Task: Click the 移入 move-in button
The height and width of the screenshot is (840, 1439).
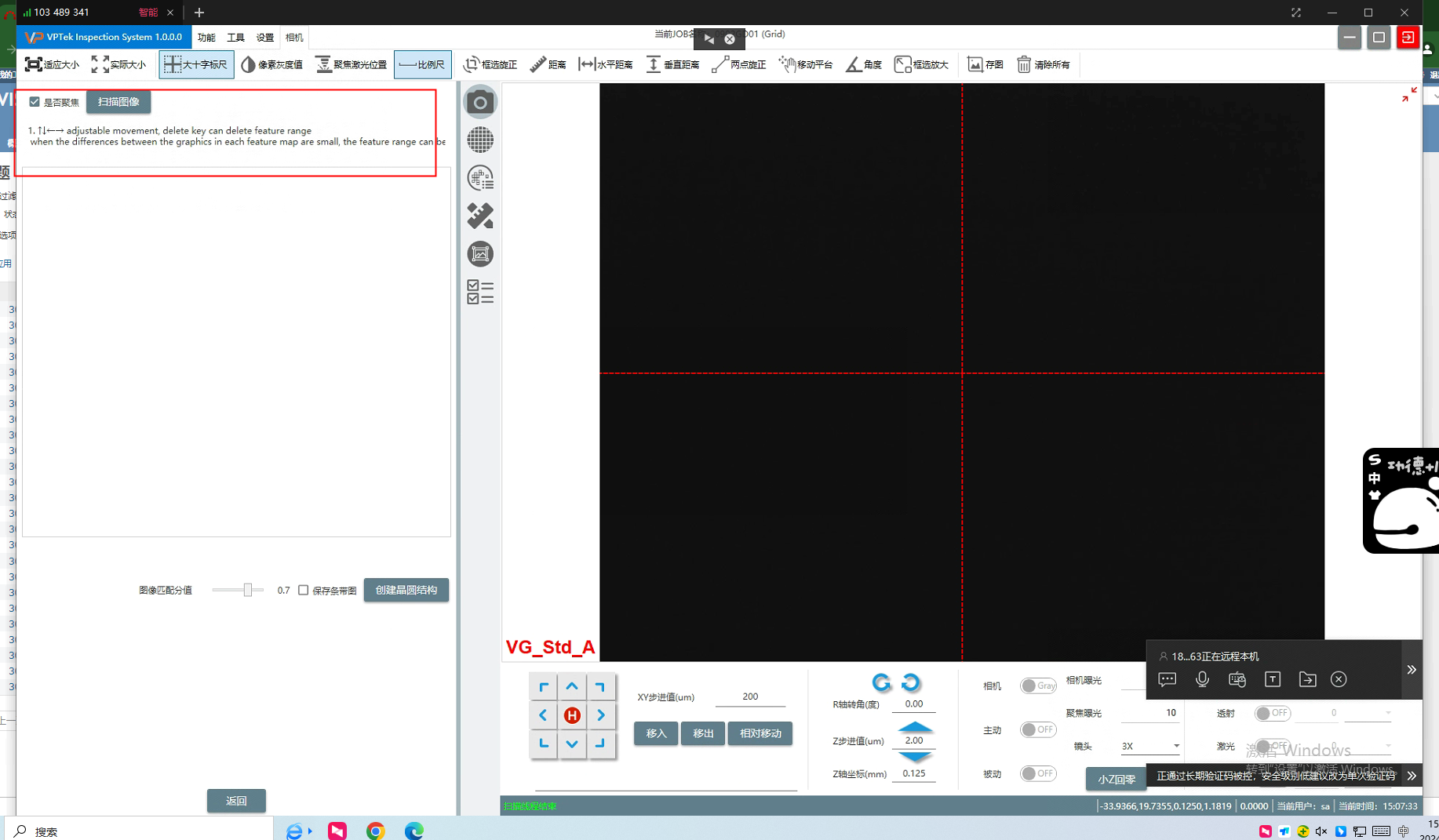Action: [656, 733]
